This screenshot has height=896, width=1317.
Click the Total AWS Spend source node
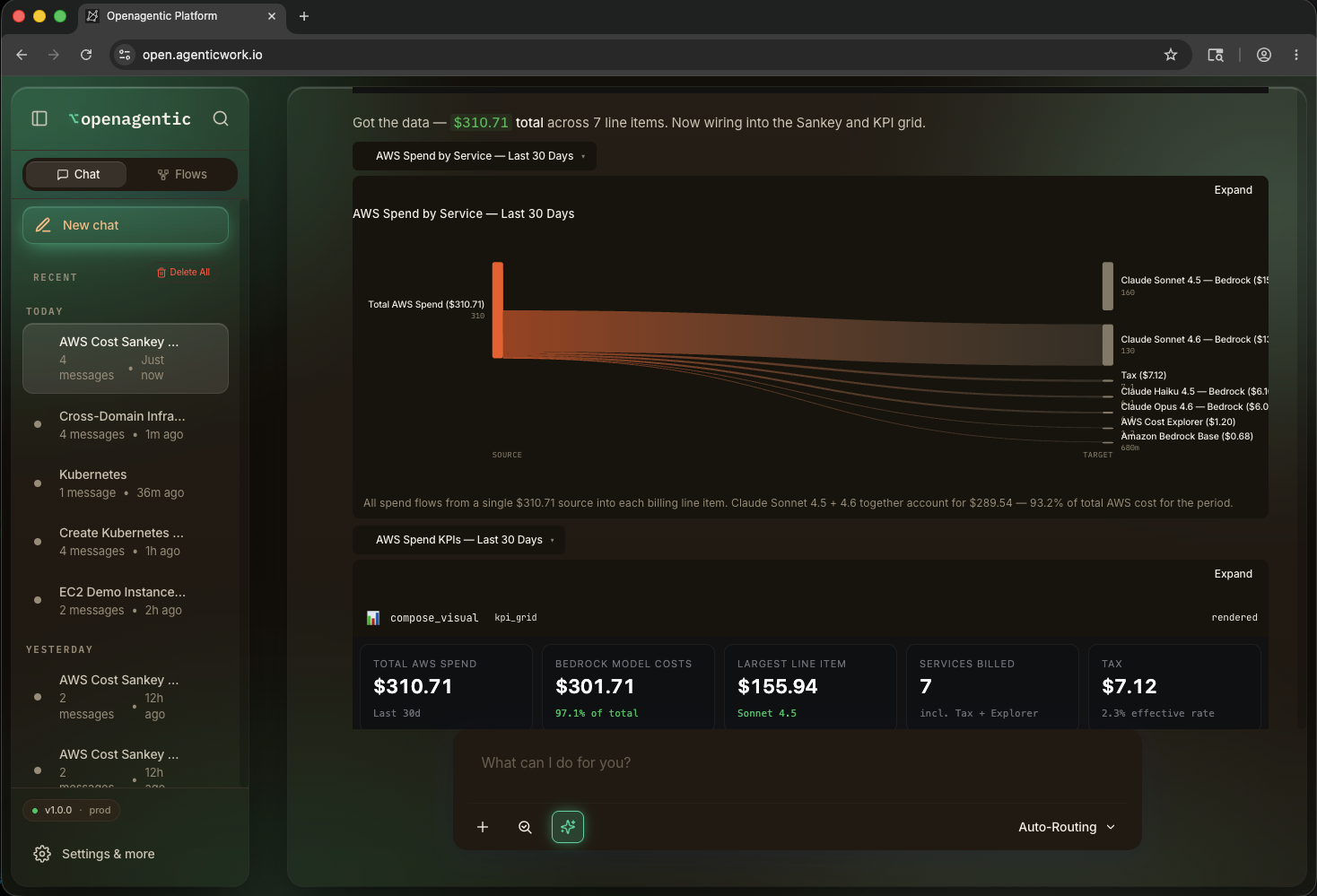pyautogui.click(x=498, y=310)
